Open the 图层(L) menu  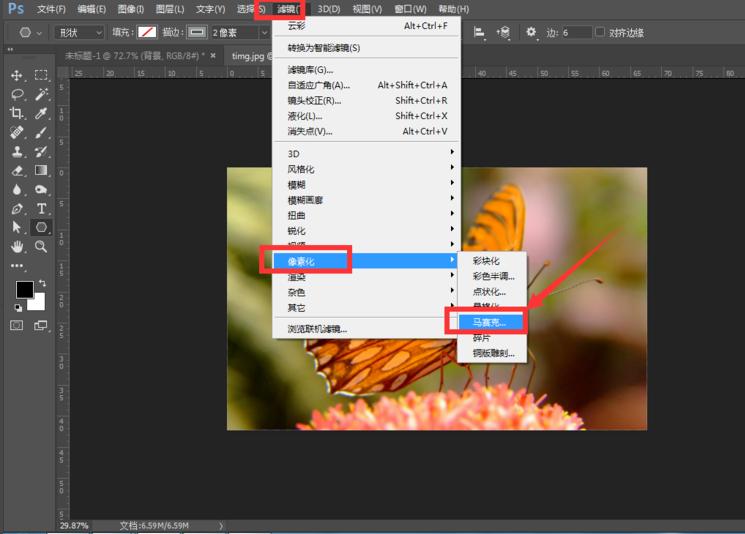click(x=170, y=9)
